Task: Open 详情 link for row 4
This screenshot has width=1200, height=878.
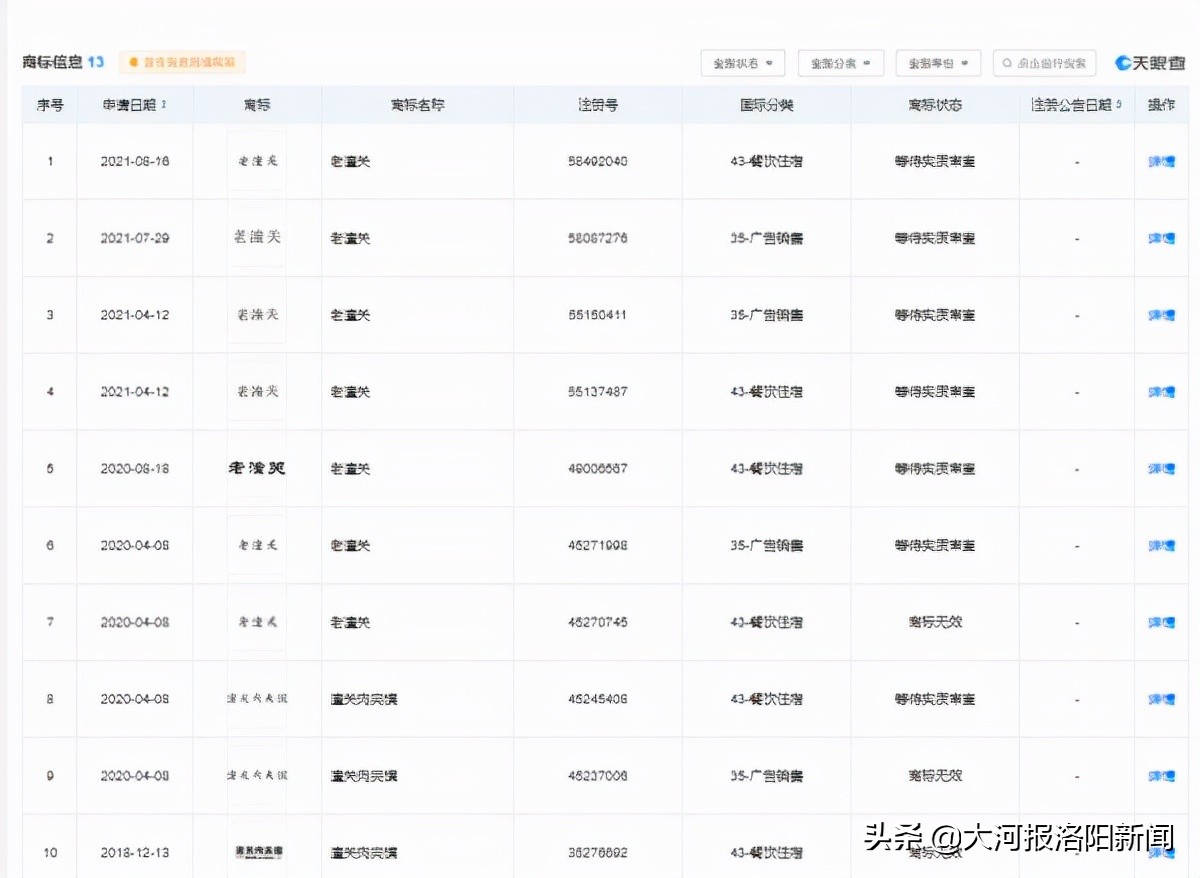Action: pos(1161,392)
